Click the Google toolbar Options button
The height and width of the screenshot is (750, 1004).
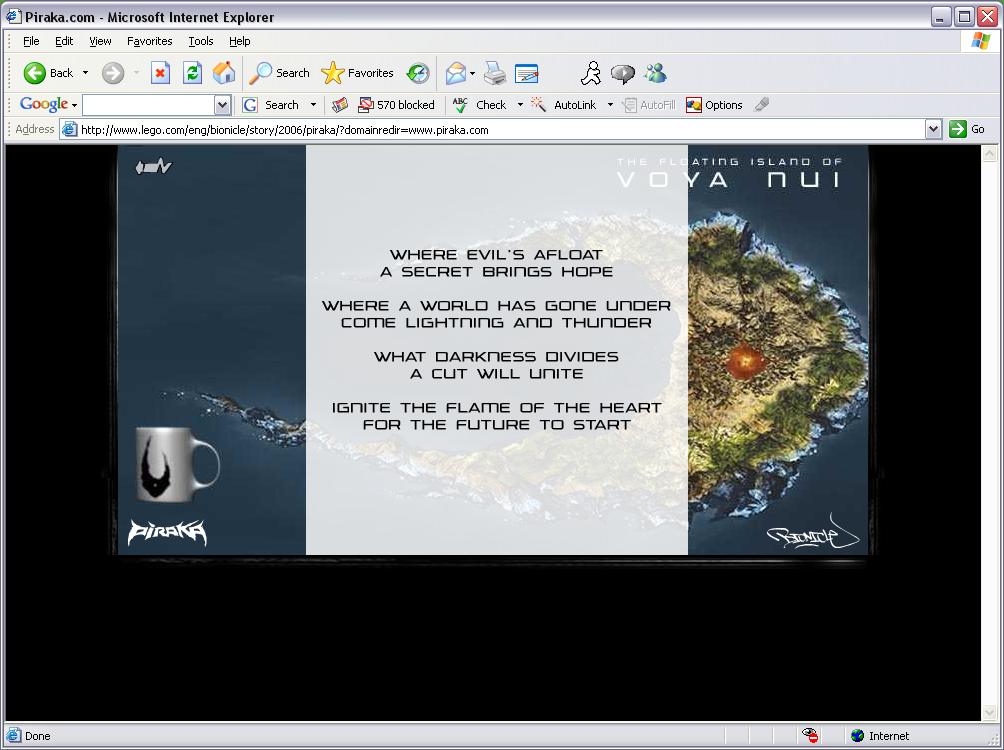[714, 105]
